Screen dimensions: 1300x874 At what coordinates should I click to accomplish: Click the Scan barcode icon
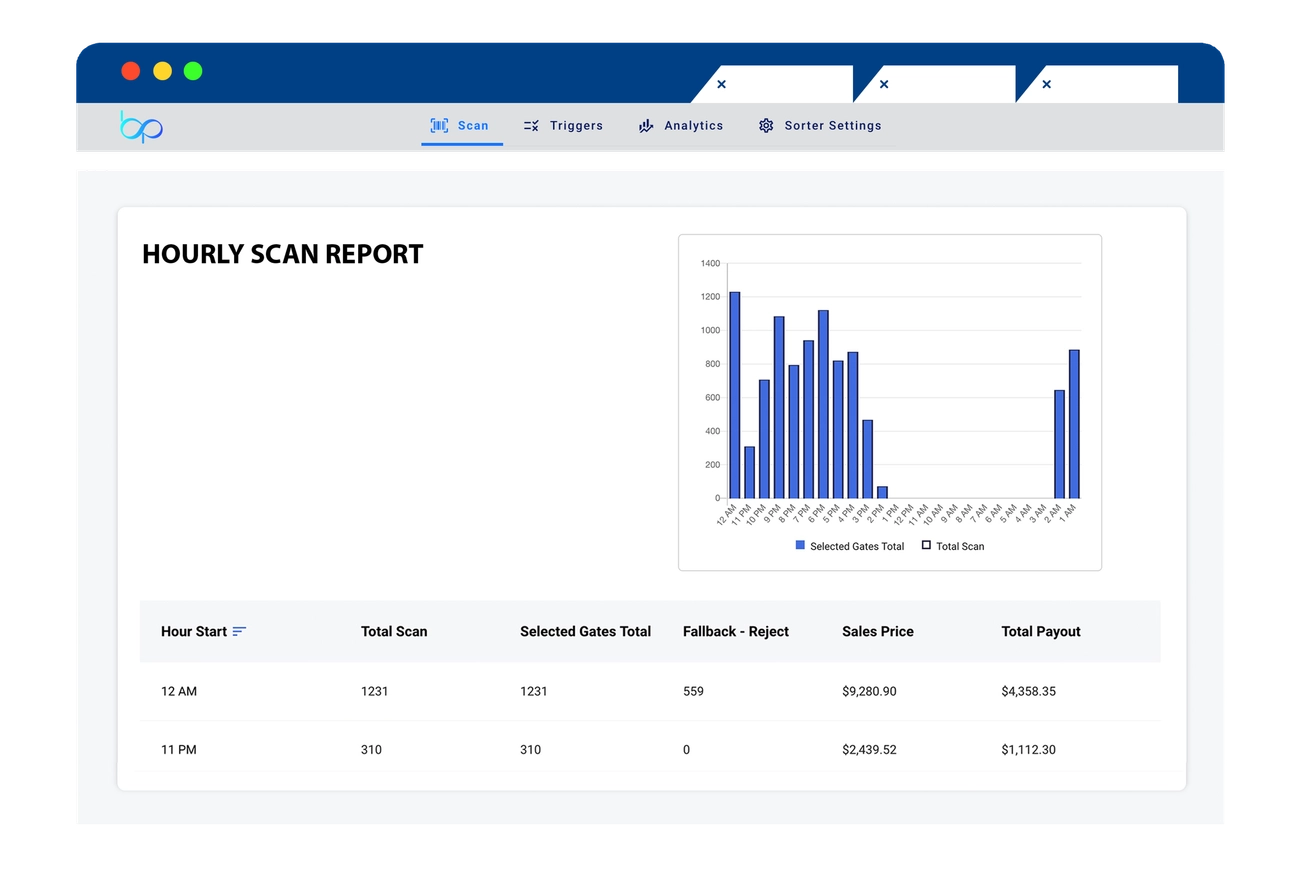439,126
